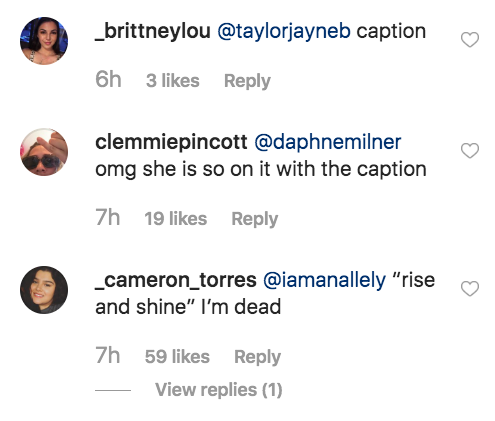View who gave 19 likes

click(x=176, y=219)
